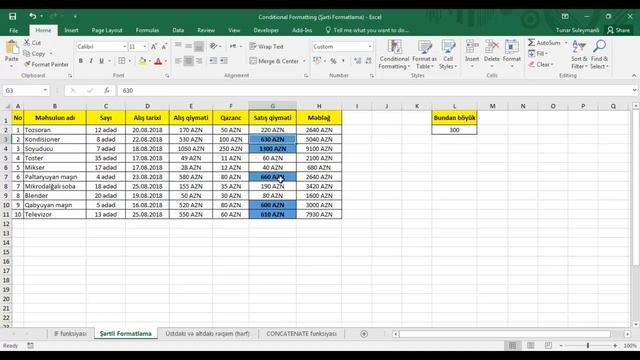Apply the yellow Fill Color bucket
The width and height of the screenshot is (640, 360).
[x=142, y=61]
